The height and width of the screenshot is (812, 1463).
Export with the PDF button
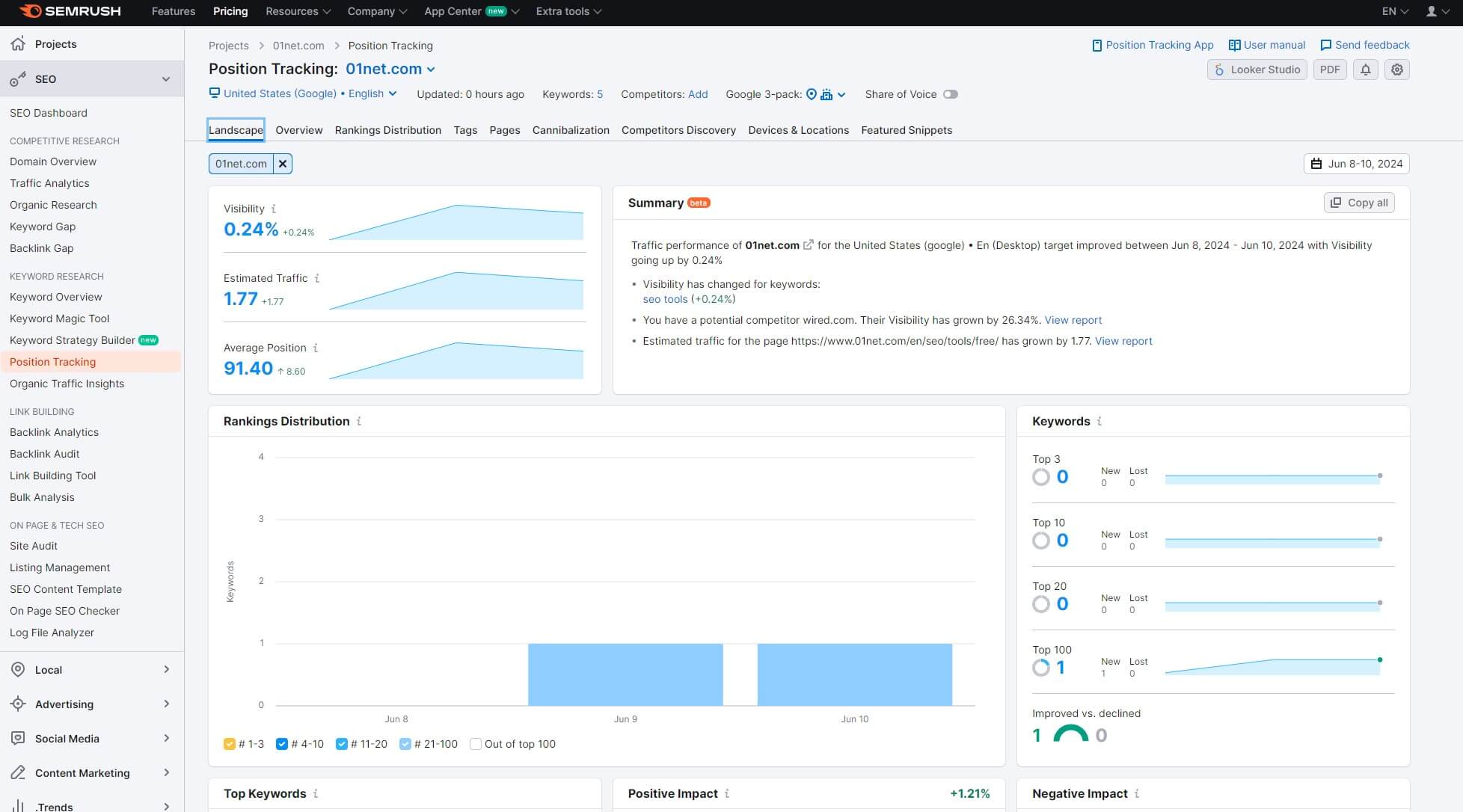1330,70
